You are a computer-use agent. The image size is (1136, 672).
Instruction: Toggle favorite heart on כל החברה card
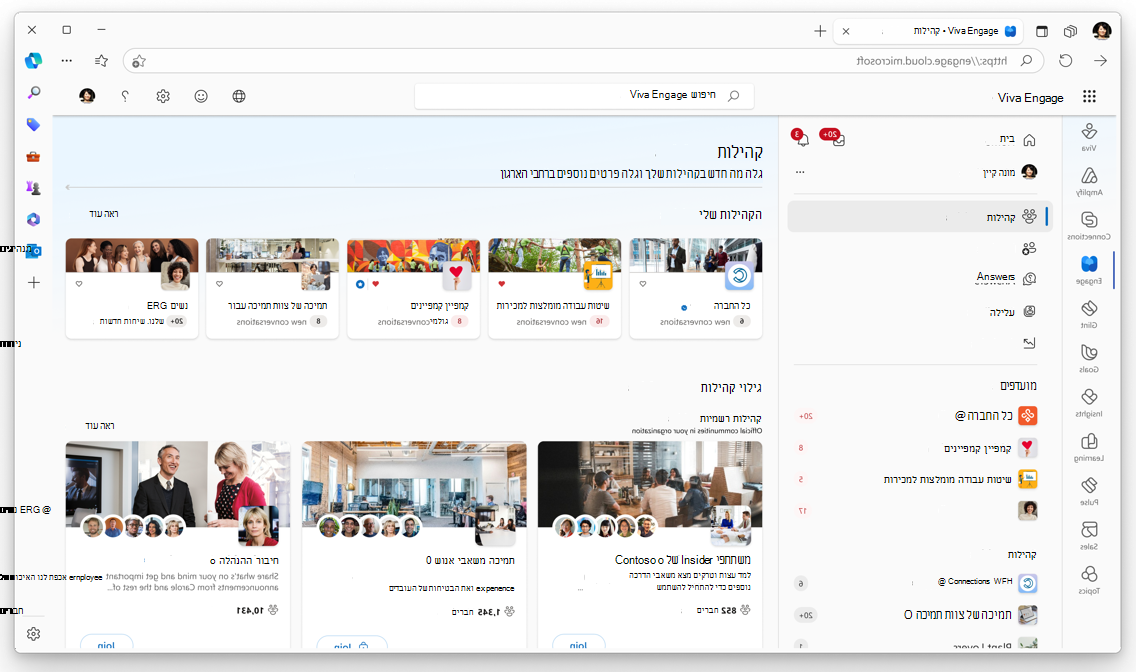(643, 284)
